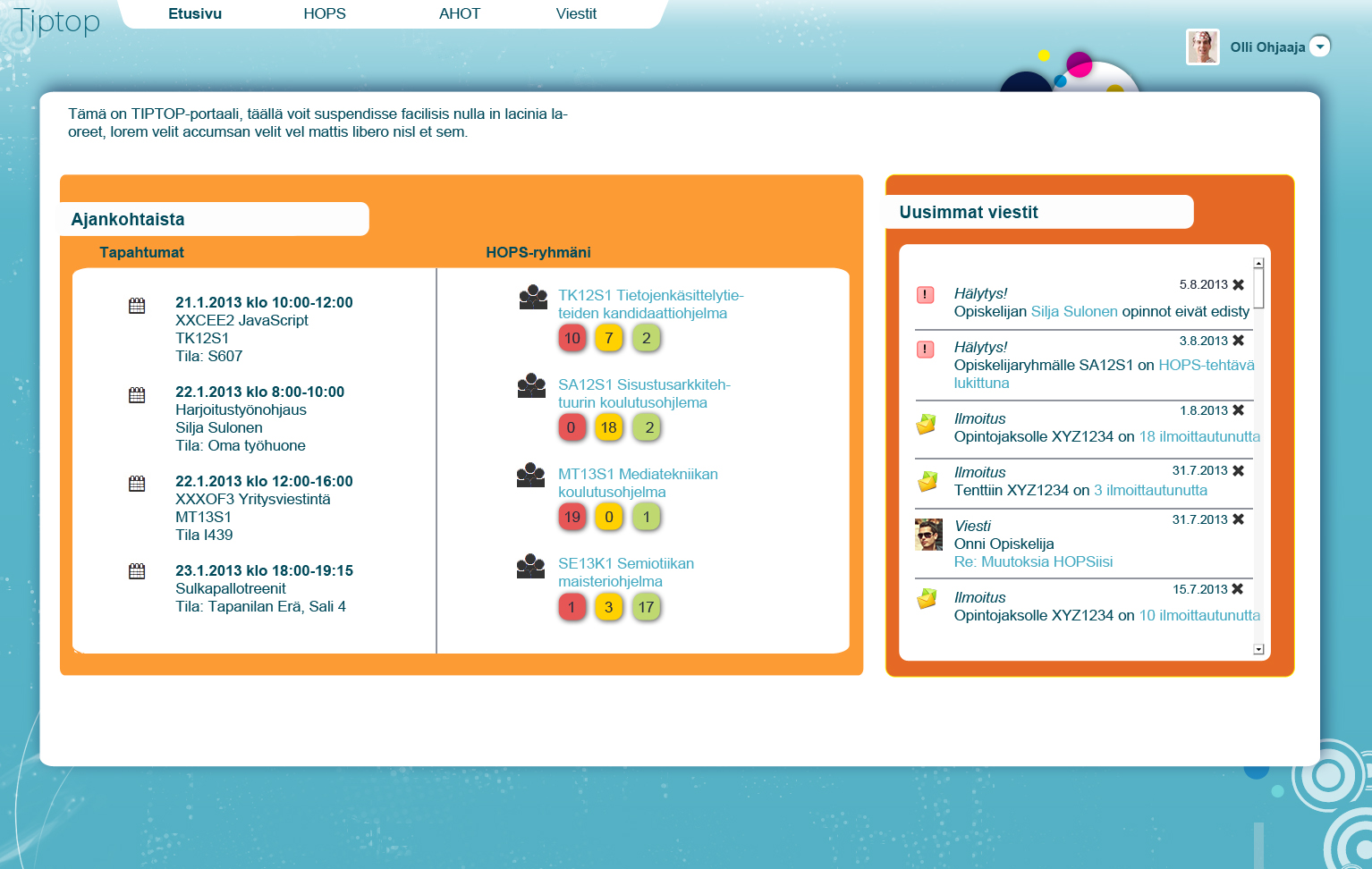The image size is (1372, 869).
Task: Dismiss the 5.8.2013 Hälytys message
Action: pyautogui.click(x=1239, y=284)
